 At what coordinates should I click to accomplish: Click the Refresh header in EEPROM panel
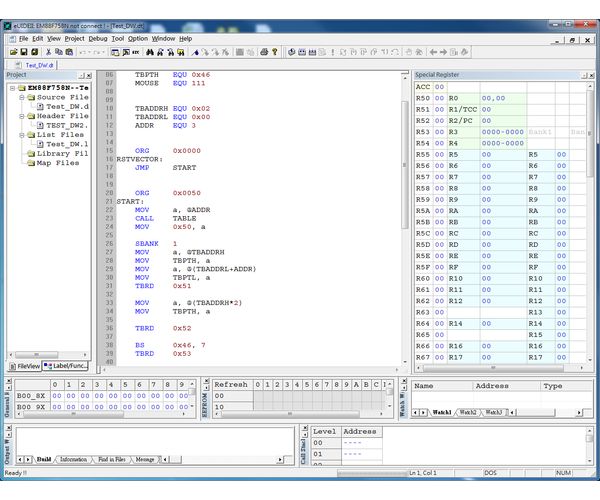point(231,384)
